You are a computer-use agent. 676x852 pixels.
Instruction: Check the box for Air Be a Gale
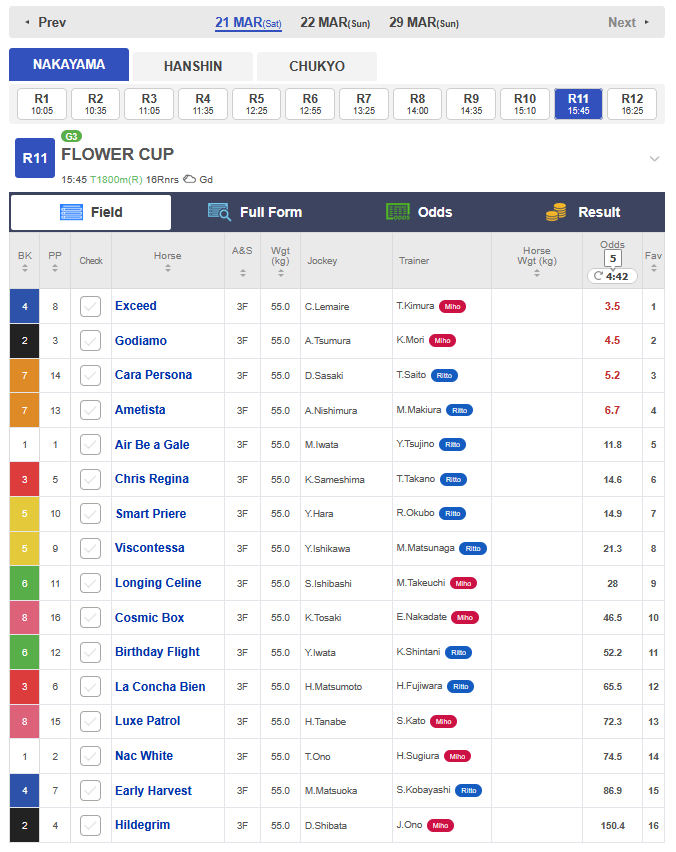[x=90, y=444]
